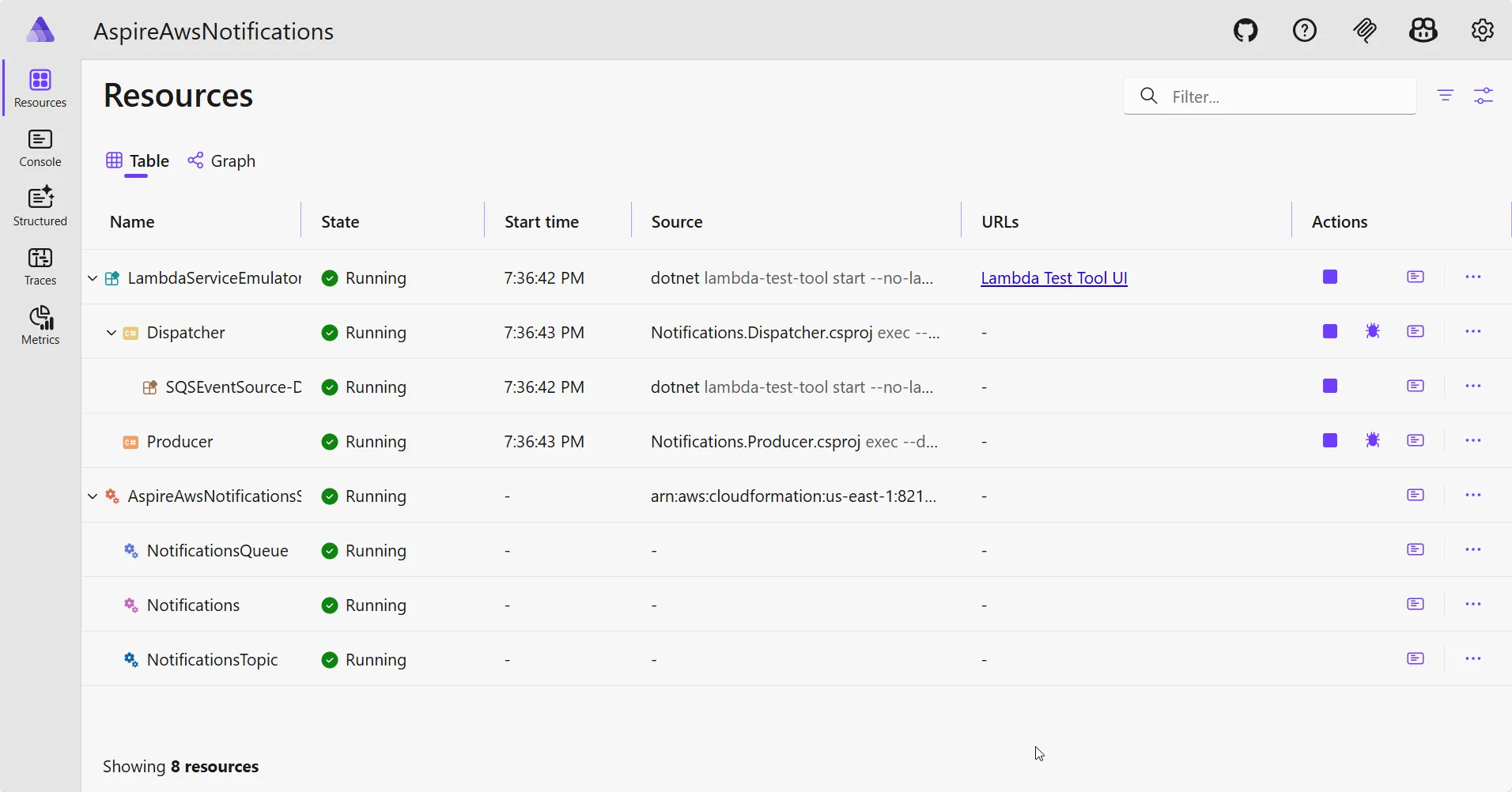Collapse the LambdaServiceEmulator row
1512x792 pixels.
pos(93,278)
